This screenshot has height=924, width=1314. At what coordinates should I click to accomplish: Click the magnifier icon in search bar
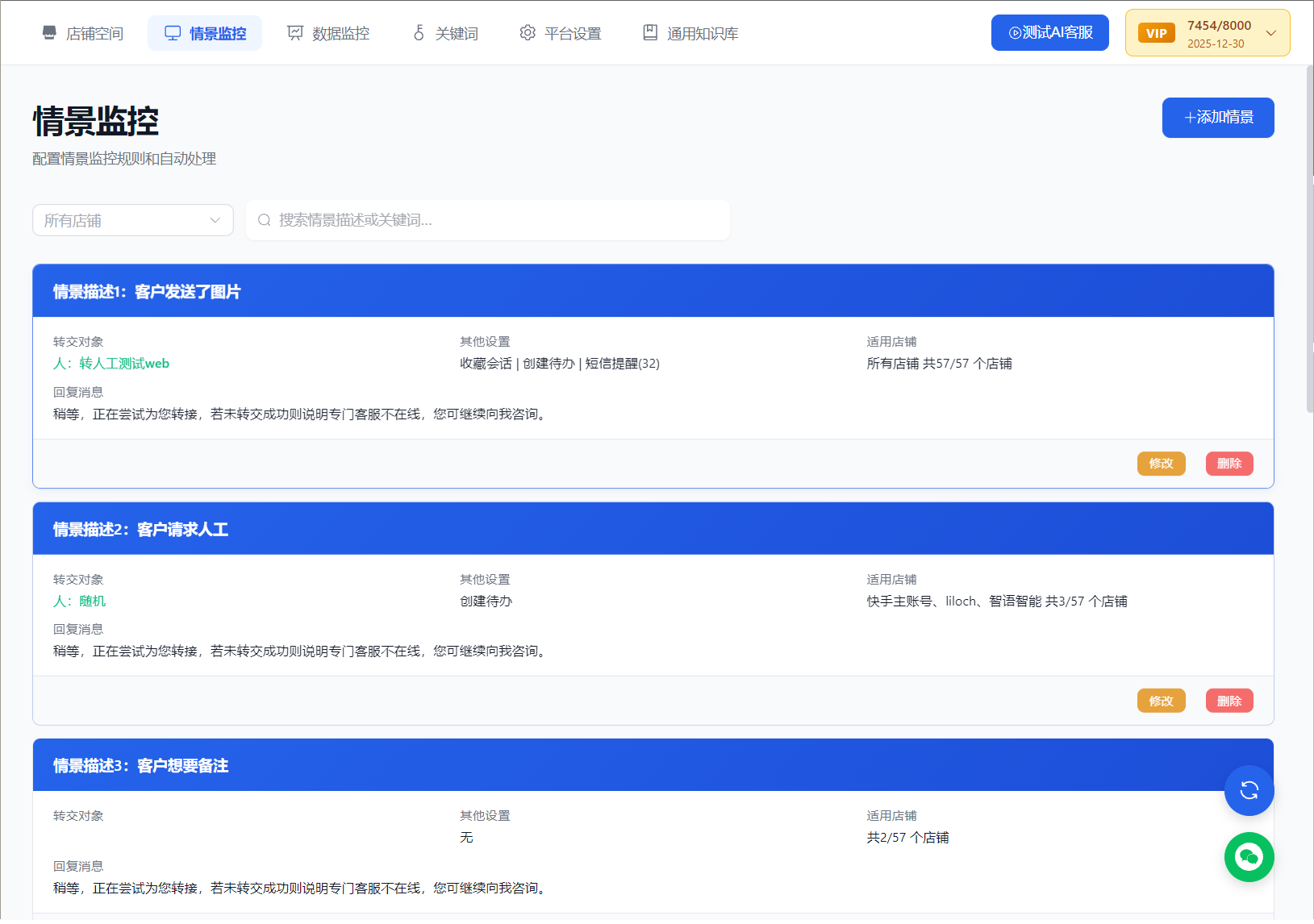[265, 219]
